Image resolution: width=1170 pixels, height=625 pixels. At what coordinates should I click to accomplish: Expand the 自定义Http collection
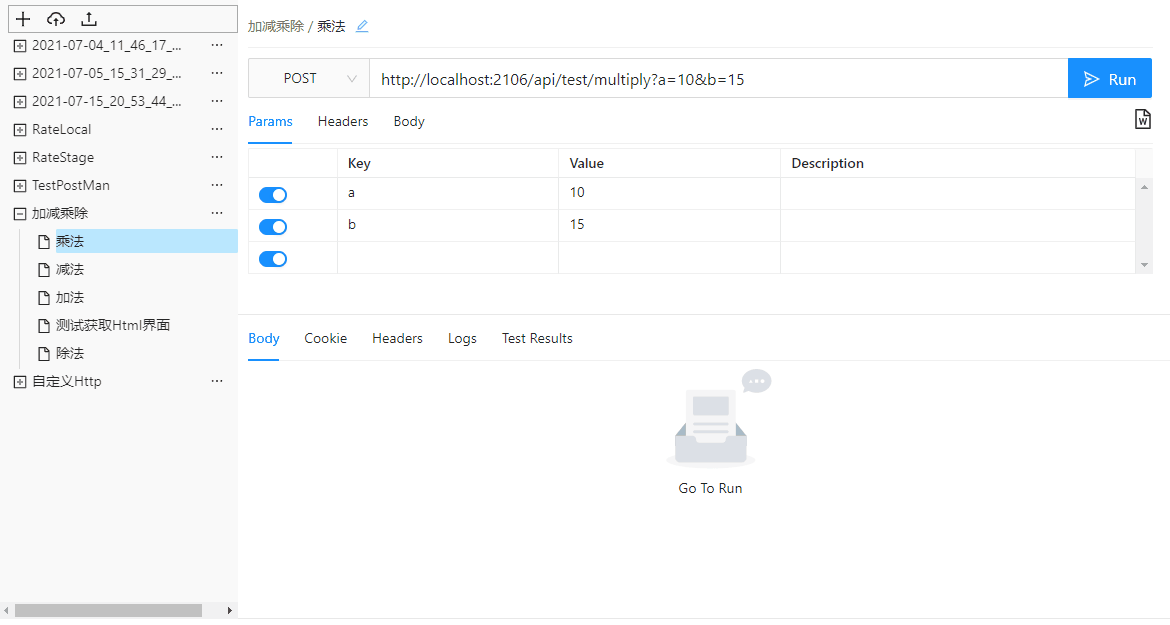(18, 381)
